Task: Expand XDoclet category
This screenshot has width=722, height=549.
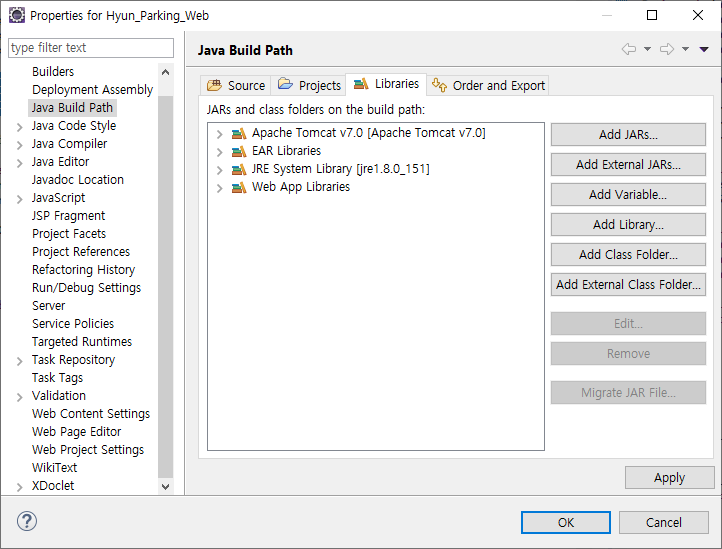Action: 19,487
